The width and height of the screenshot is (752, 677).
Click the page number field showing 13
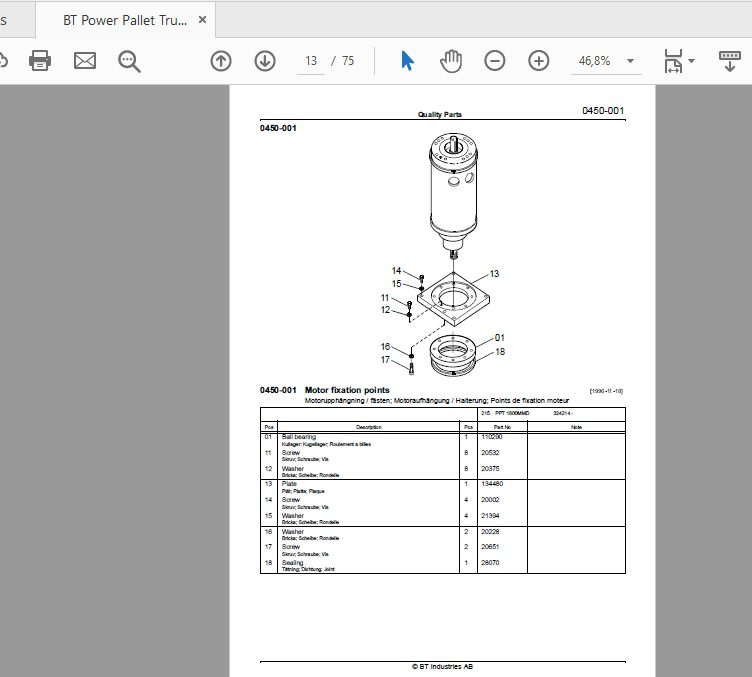[311, 61]
